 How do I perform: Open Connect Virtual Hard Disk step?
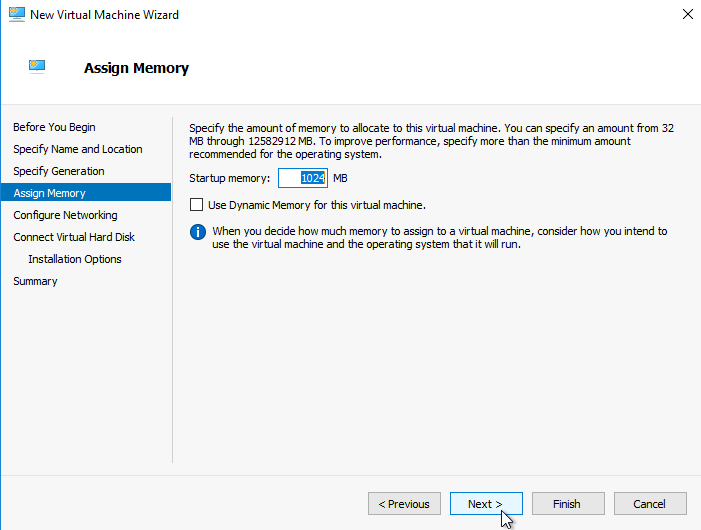(74, 237)
